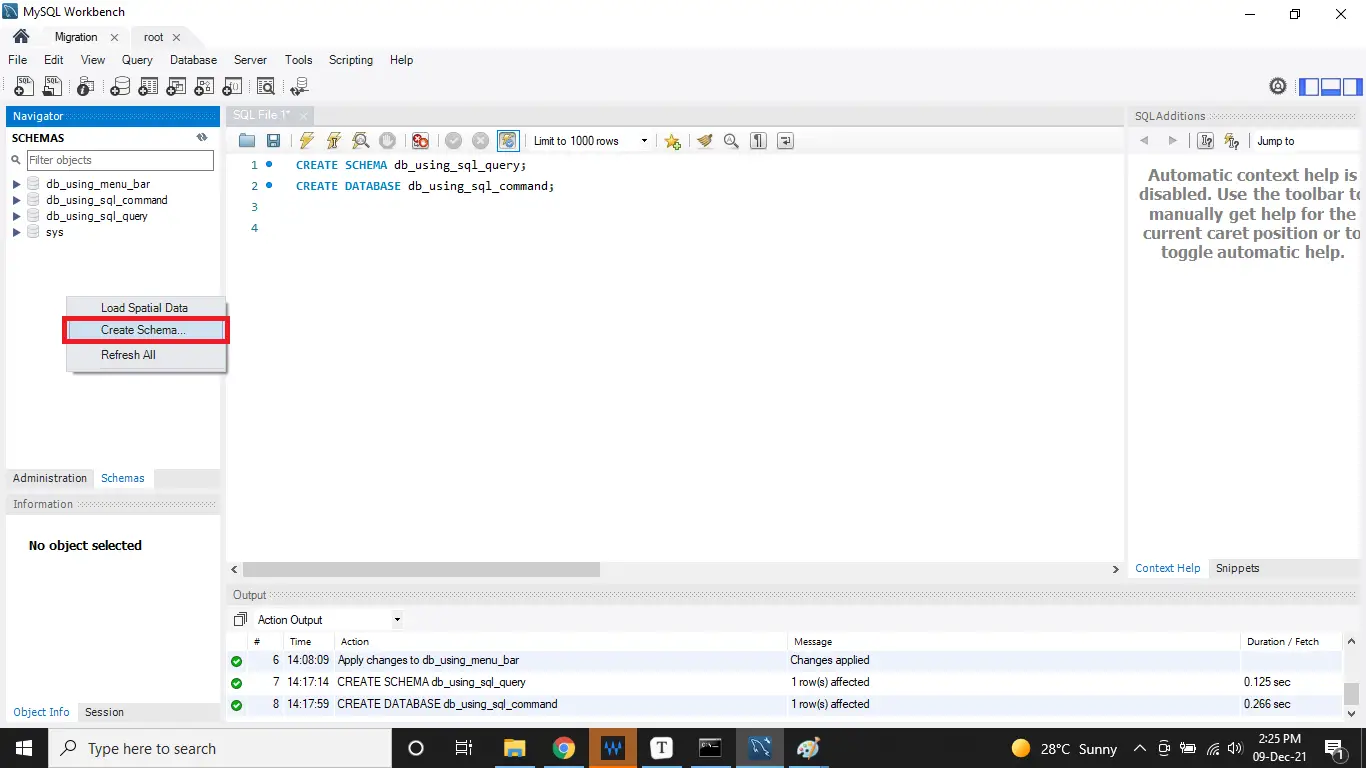Click create new stored procedure icon
Viewport: 1366px width, 768px height.
click(204, 87)
